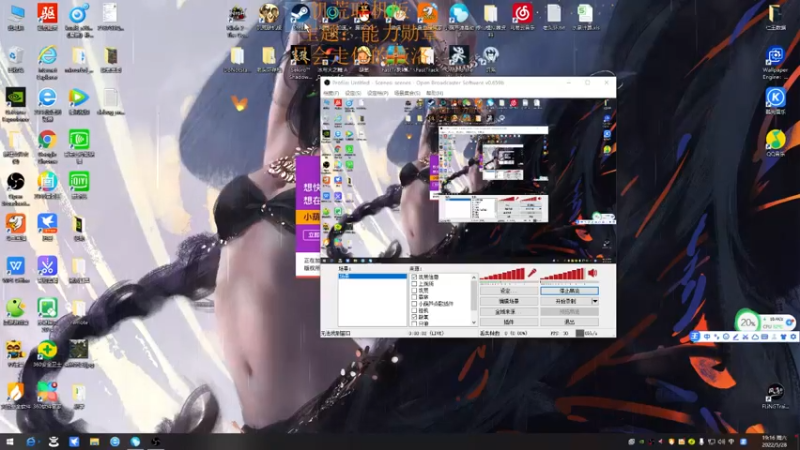Viewport: 800px width, 450px height.
Task: Open the Recycle Bin icon
Action: (x=16, y=57)
